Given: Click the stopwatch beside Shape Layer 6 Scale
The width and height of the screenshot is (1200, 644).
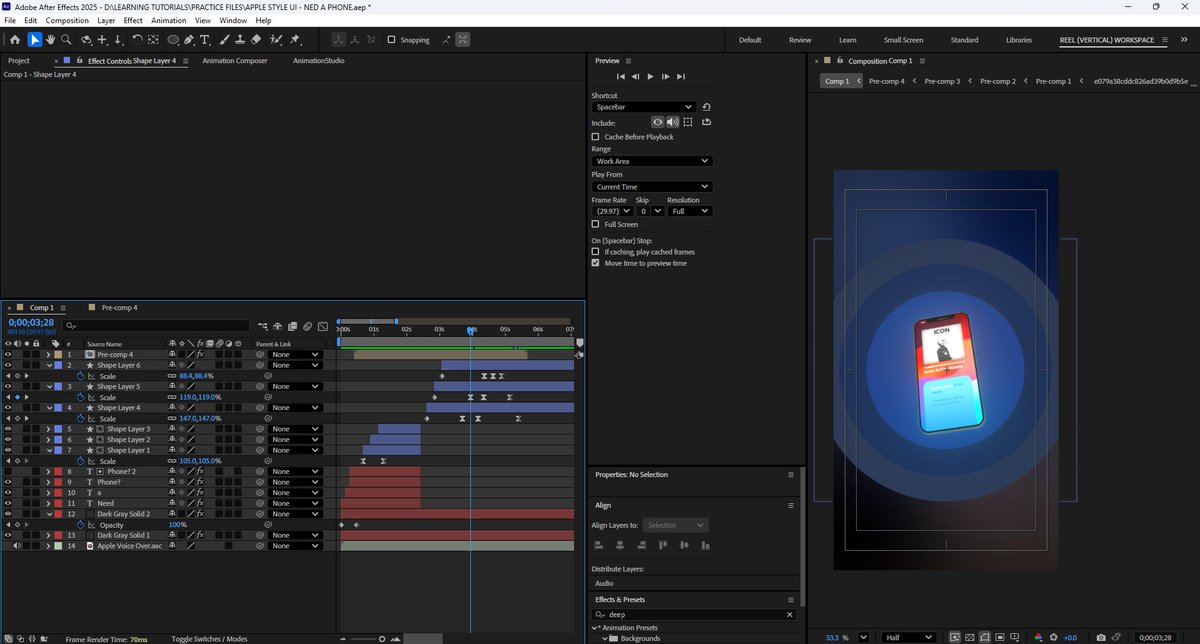Looking at the screenshot, I should click(x=80, y=376).
